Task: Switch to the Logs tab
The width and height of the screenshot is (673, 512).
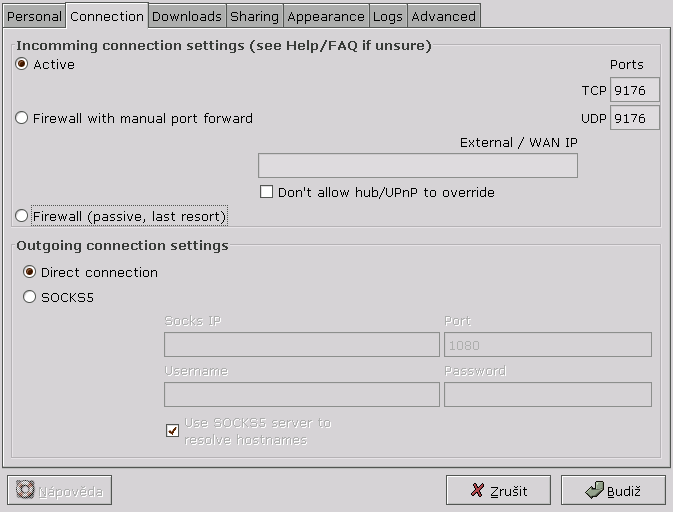Action: coord(387,16)
